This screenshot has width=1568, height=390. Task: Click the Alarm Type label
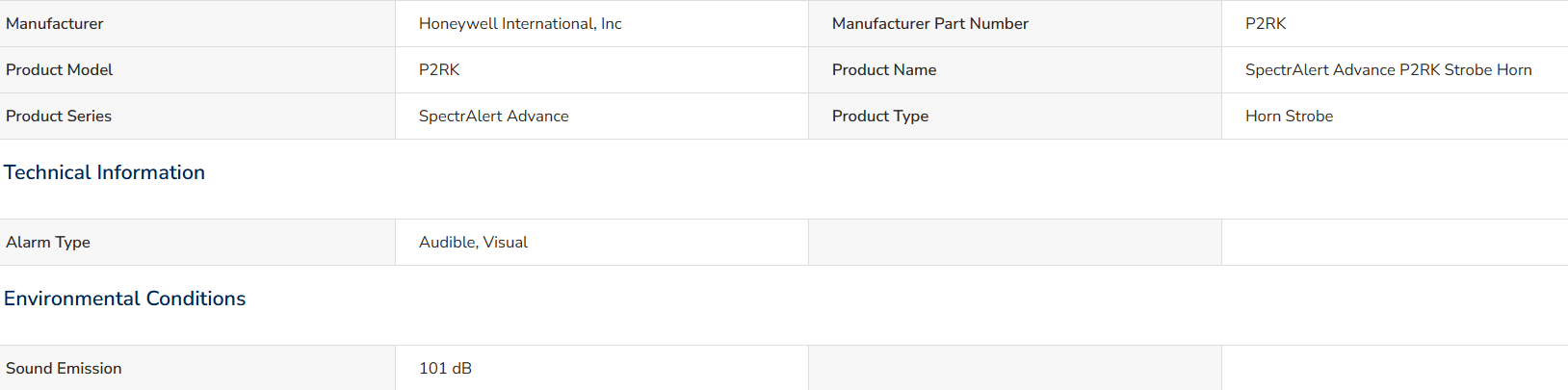[48, 242]
